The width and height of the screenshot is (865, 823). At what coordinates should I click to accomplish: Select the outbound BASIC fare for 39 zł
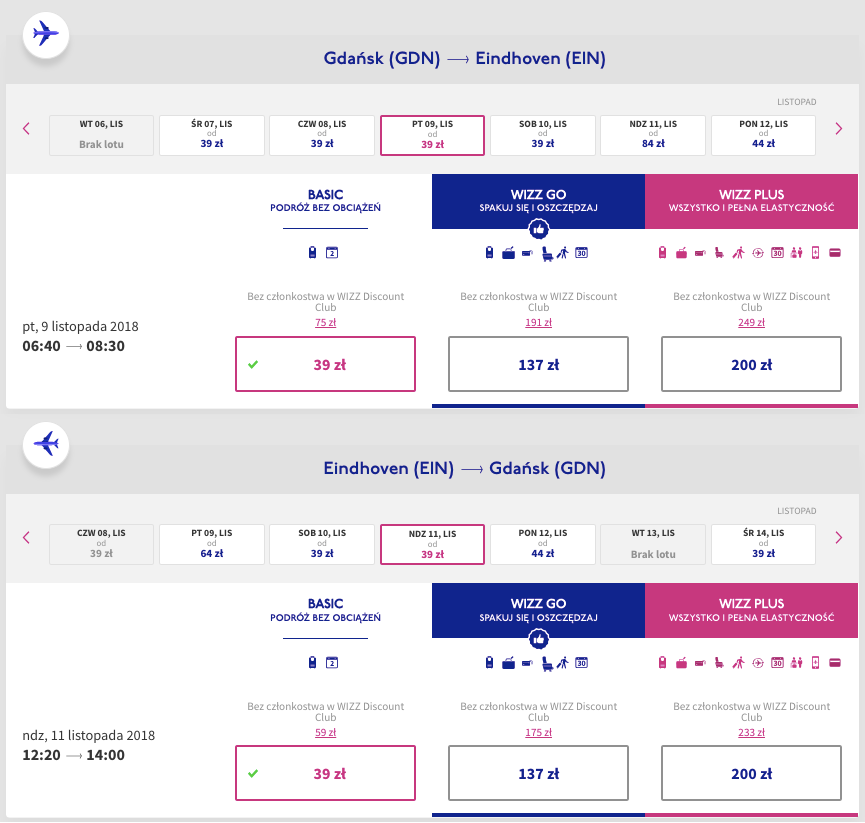[325, 364]
